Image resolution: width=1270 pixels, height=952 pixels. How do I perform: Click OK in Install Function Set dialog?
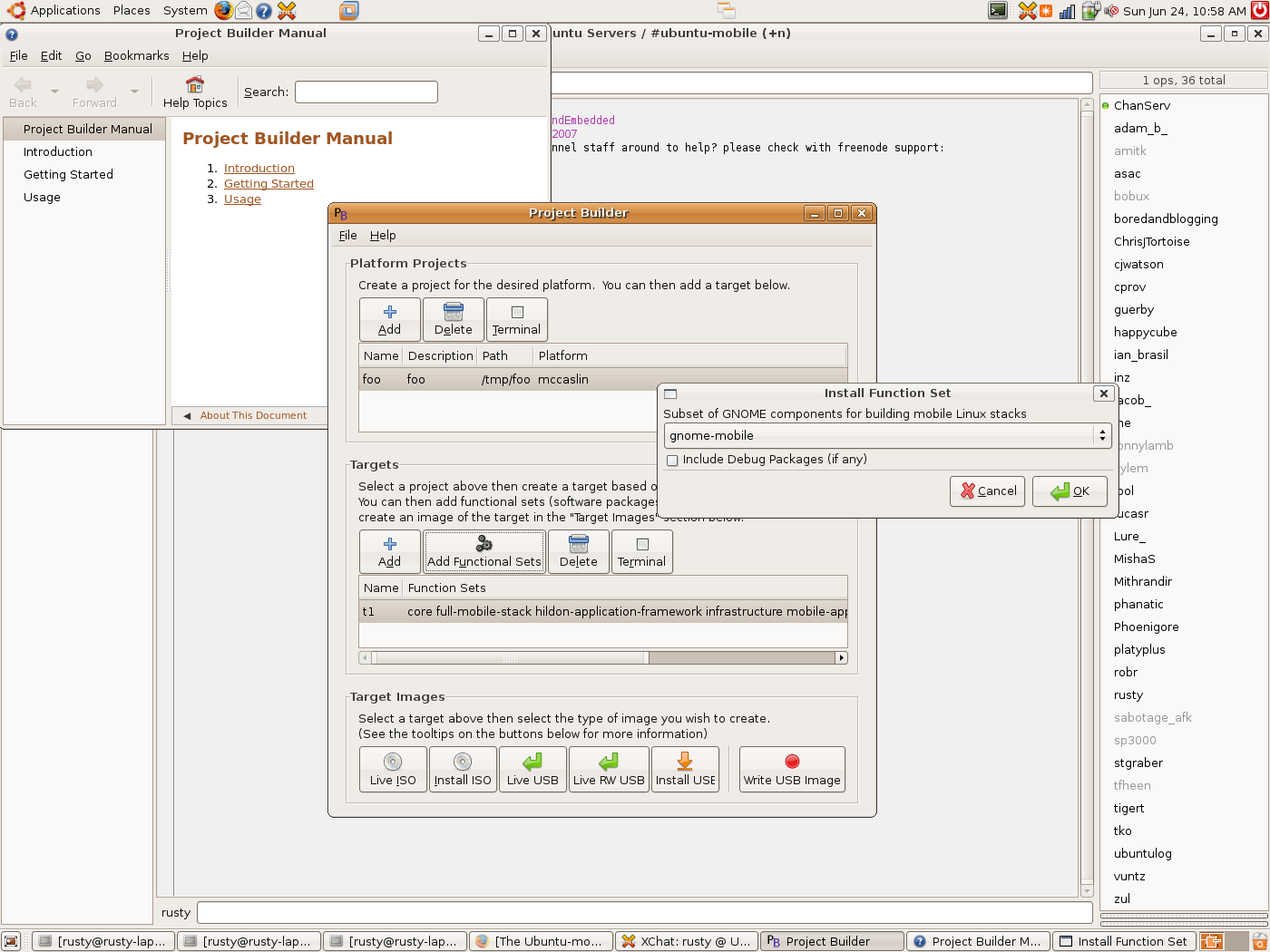click(x=1070, y=491)
